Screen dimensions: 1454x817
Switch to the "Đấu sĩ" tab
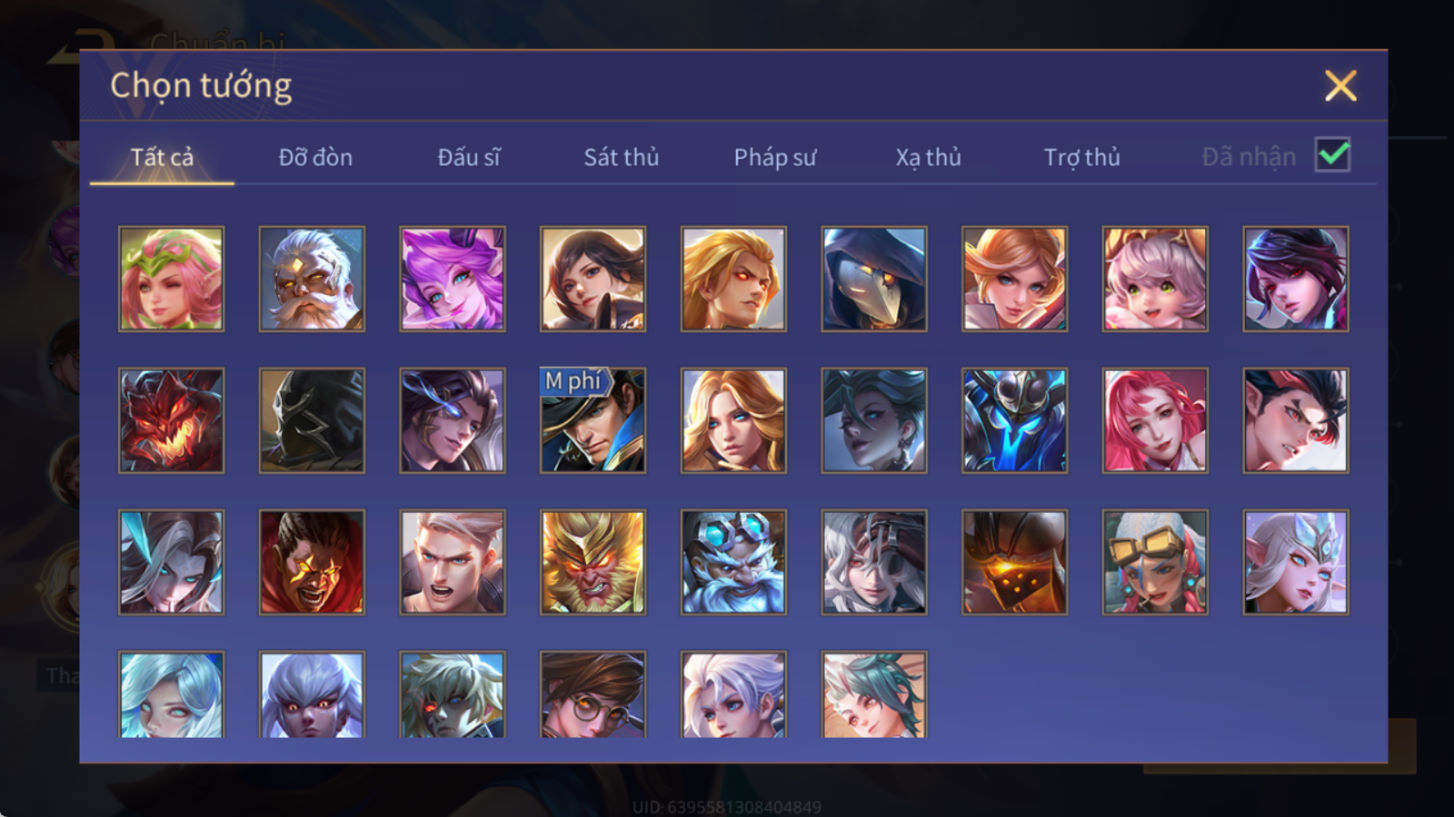click(468, 157)
